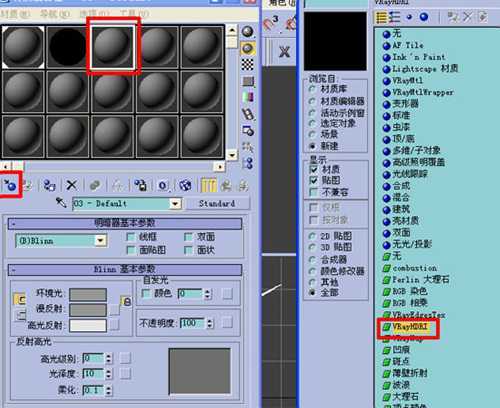Click the eyedropper pick material icon

[x=61, y=202]
